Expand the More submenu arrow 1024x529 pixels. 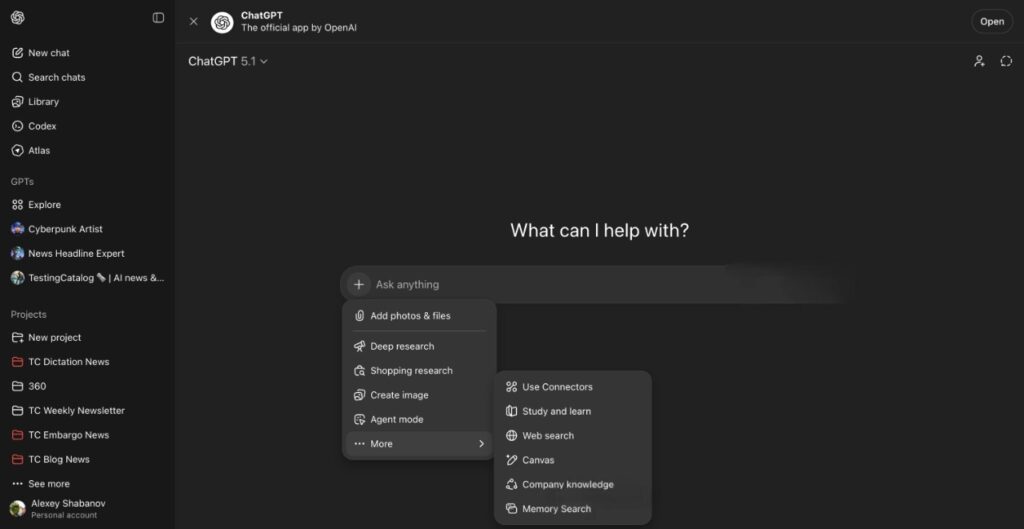pyautogui.click(x=481, y=444)
